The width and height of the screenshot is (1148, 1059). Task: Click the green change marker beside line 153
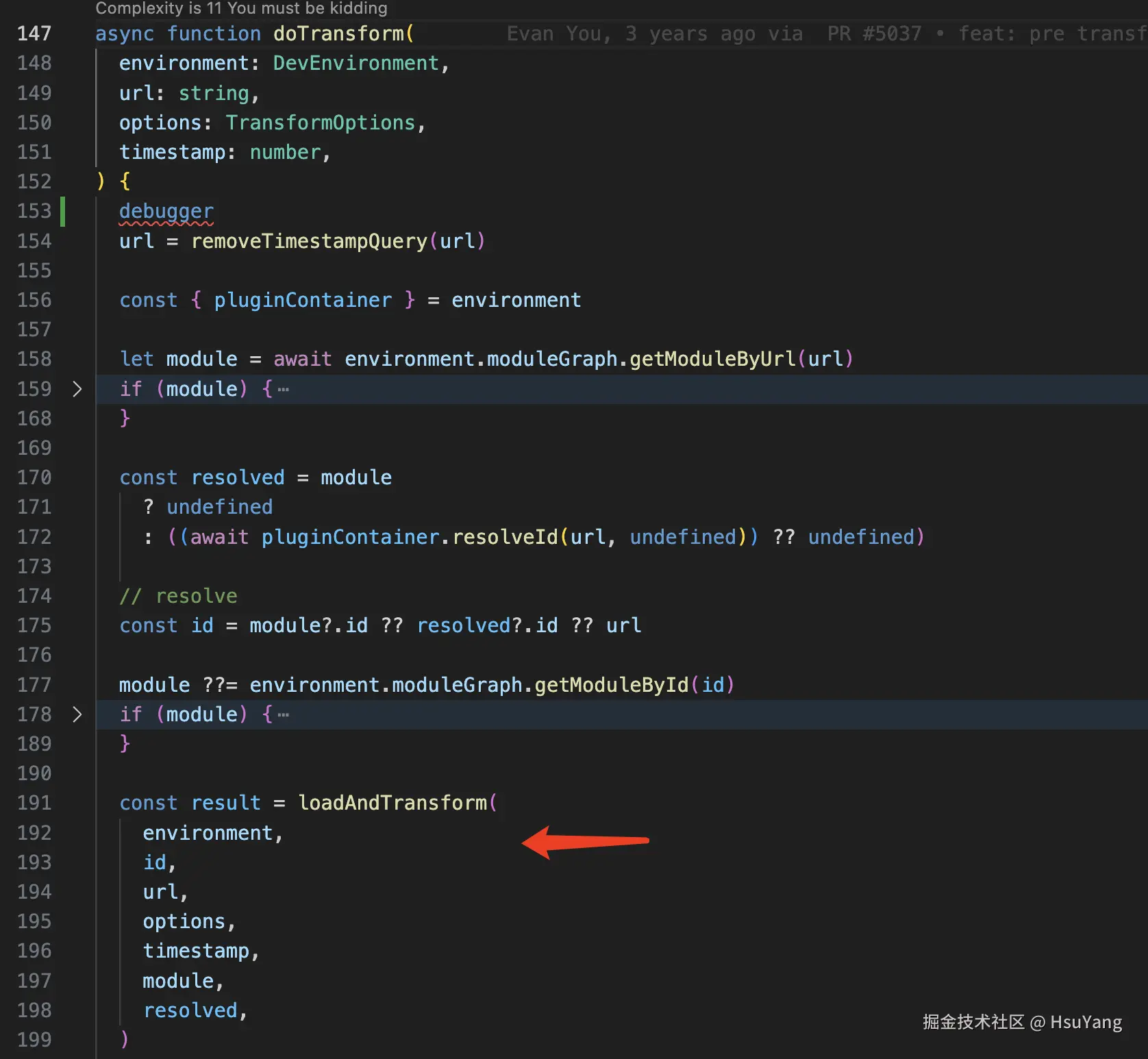coord(63,211)
